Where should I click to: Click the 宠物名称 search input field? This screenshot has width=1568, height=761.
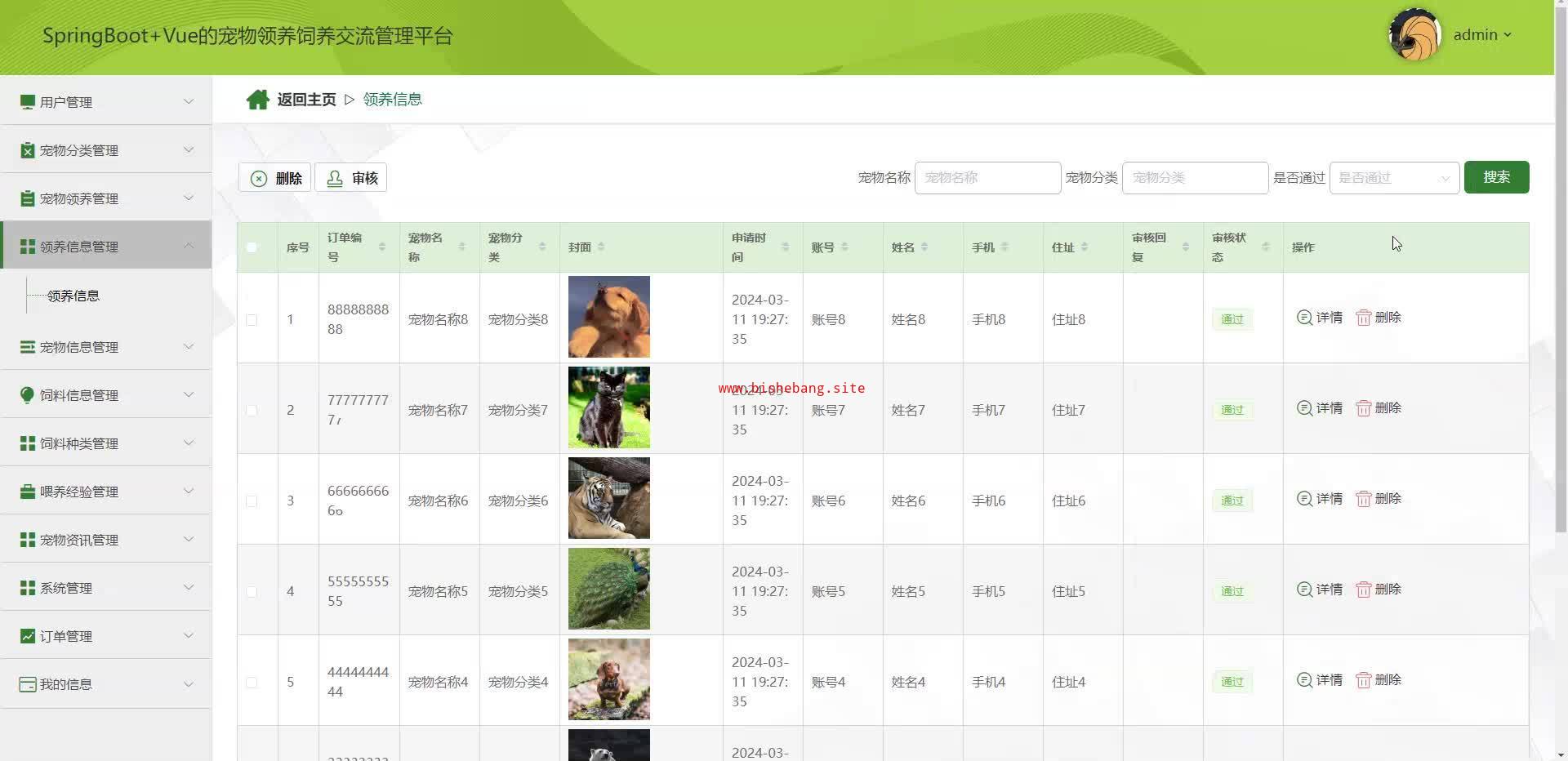(x=987, y=178)
